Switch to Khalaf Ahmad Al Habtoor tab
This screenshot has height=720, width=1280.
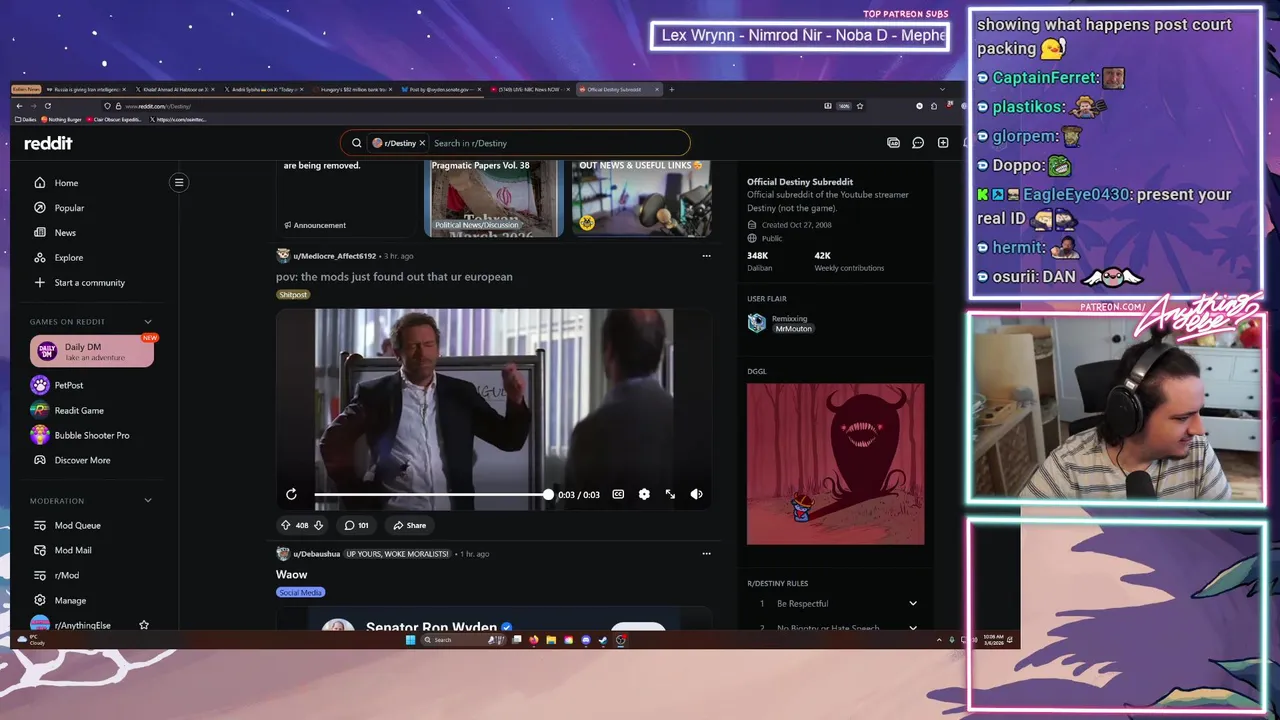point(175,89)
